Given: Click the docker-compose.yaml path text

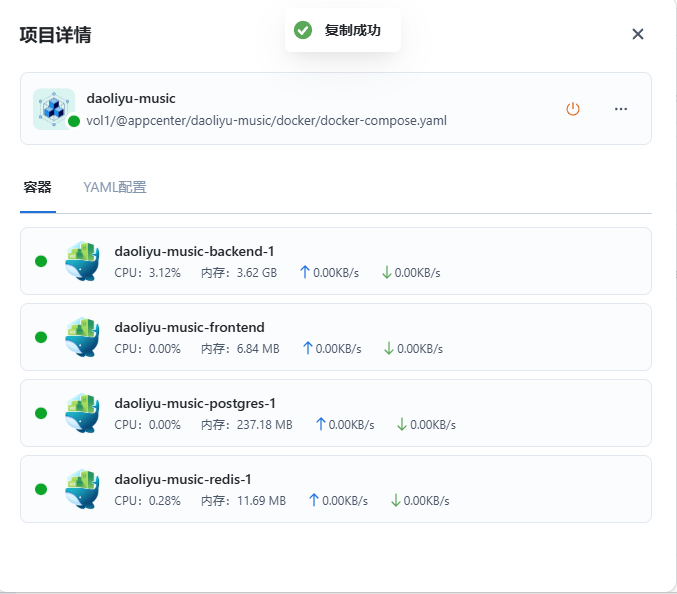Looking at the screenshot, I should pyautogui.click(x=266, y=120).
